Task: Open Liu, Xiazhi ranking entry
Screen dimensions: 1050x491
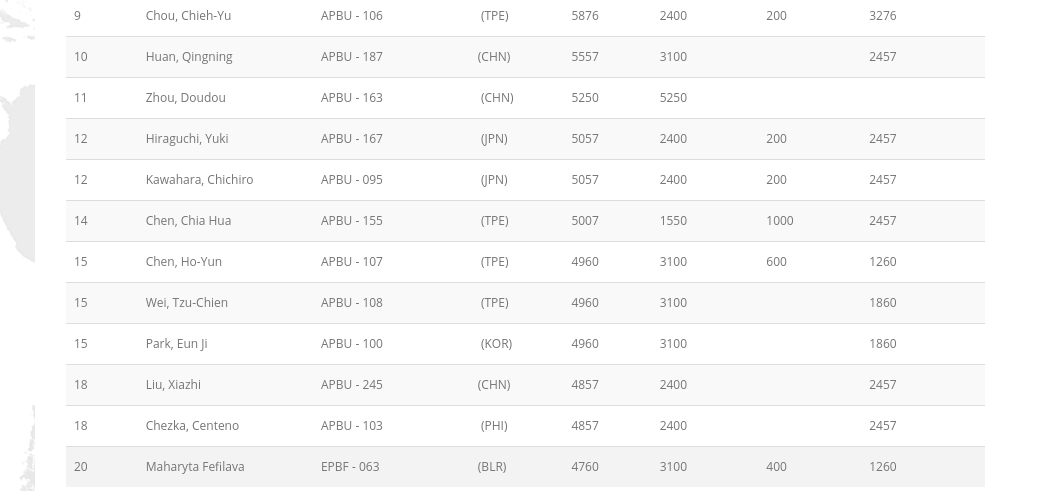Action: pyautogui.click(x=173, y=385)
